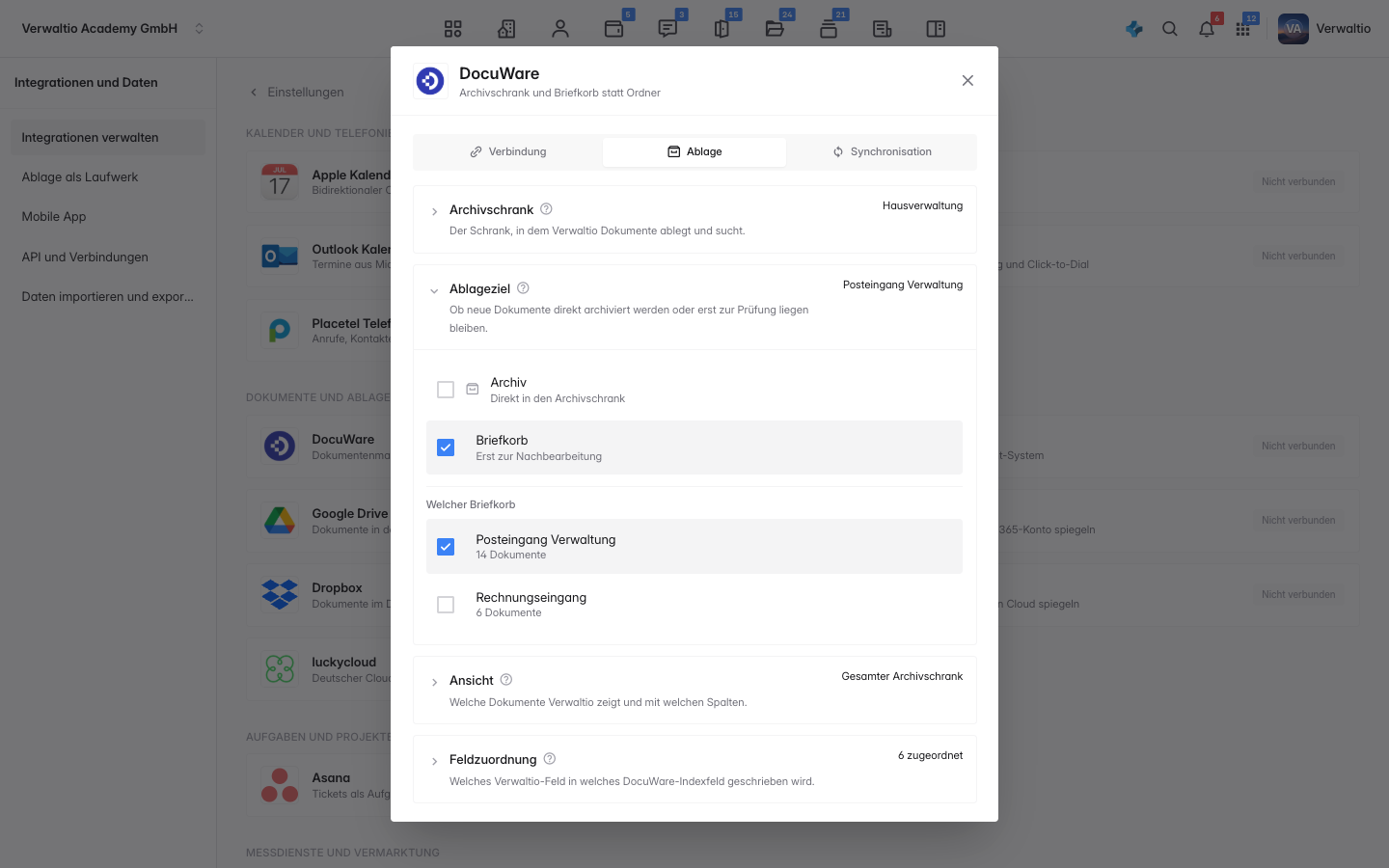Open the notifications bell icon

pyautogui.click(x=1207, y=29)
